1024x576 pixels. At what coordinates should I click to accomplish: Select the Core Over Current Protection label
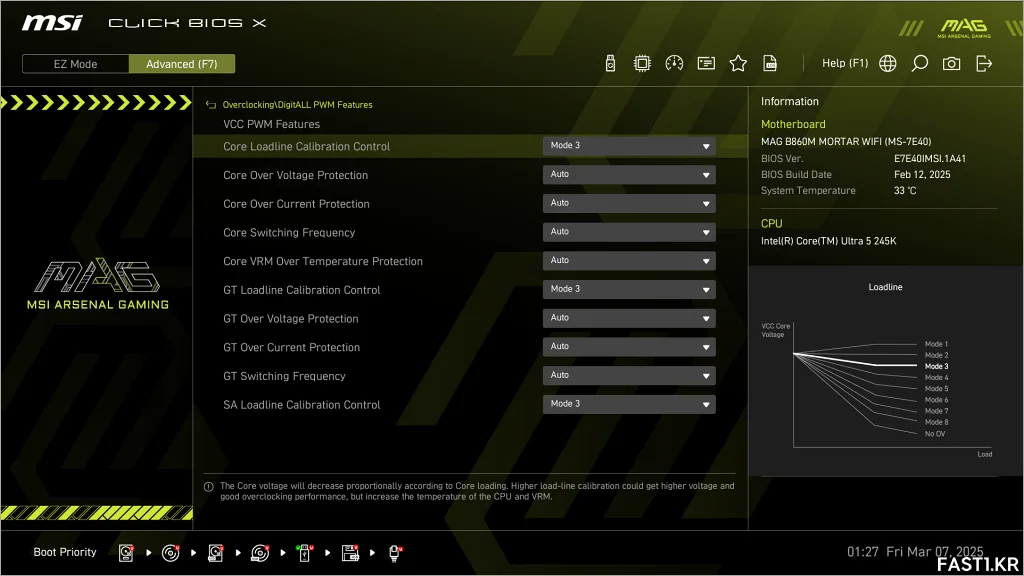(x=296, y=204)
